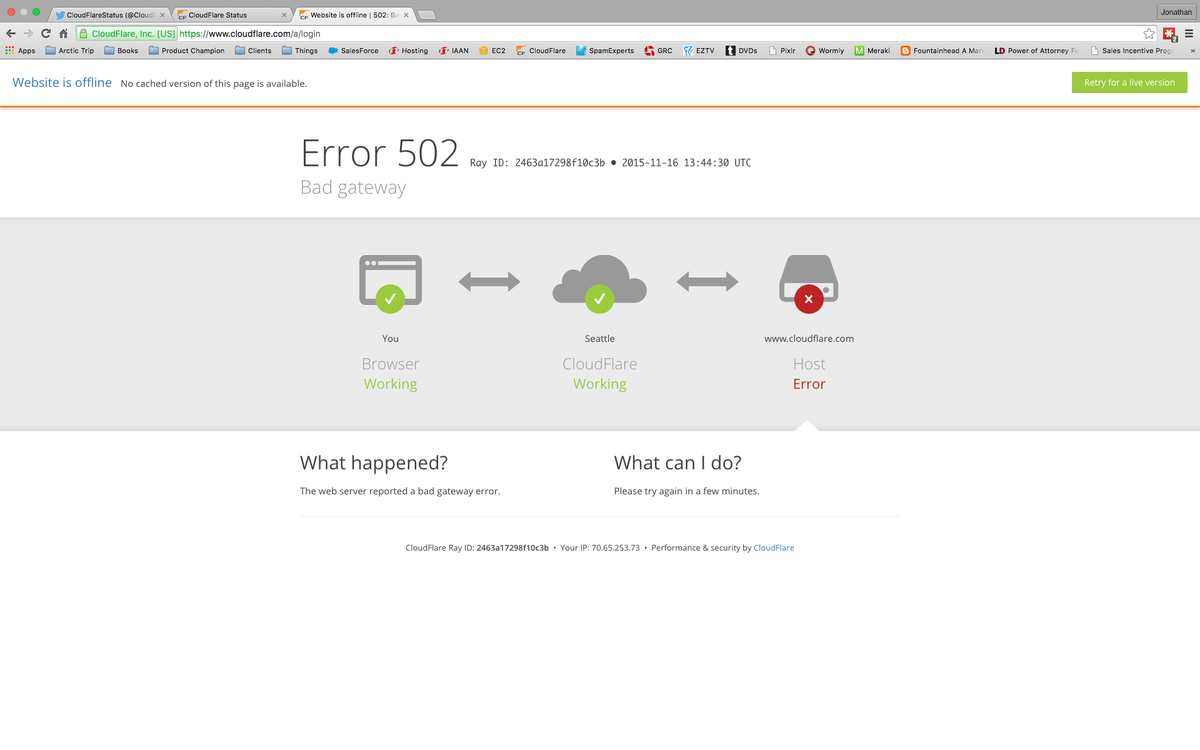Open the Power of Attorney bookmark
The image size is (1200, 750).
(1037, 50)
